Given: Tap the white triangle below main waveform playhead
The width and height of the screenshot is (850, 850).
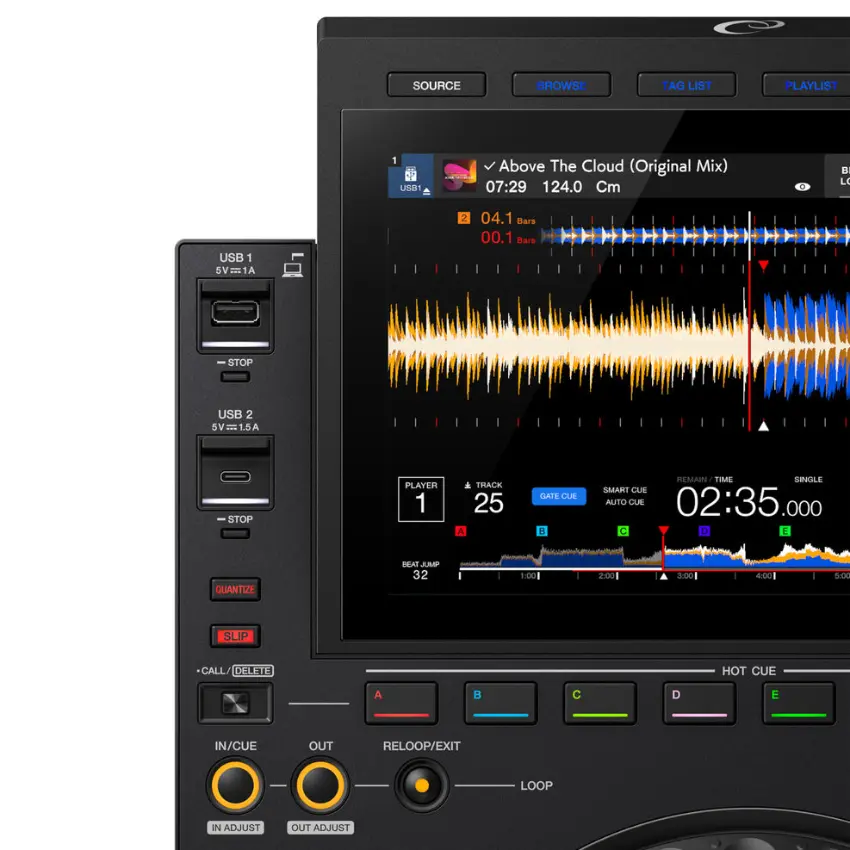Looking at the screenshot, I should pos(763,426).
